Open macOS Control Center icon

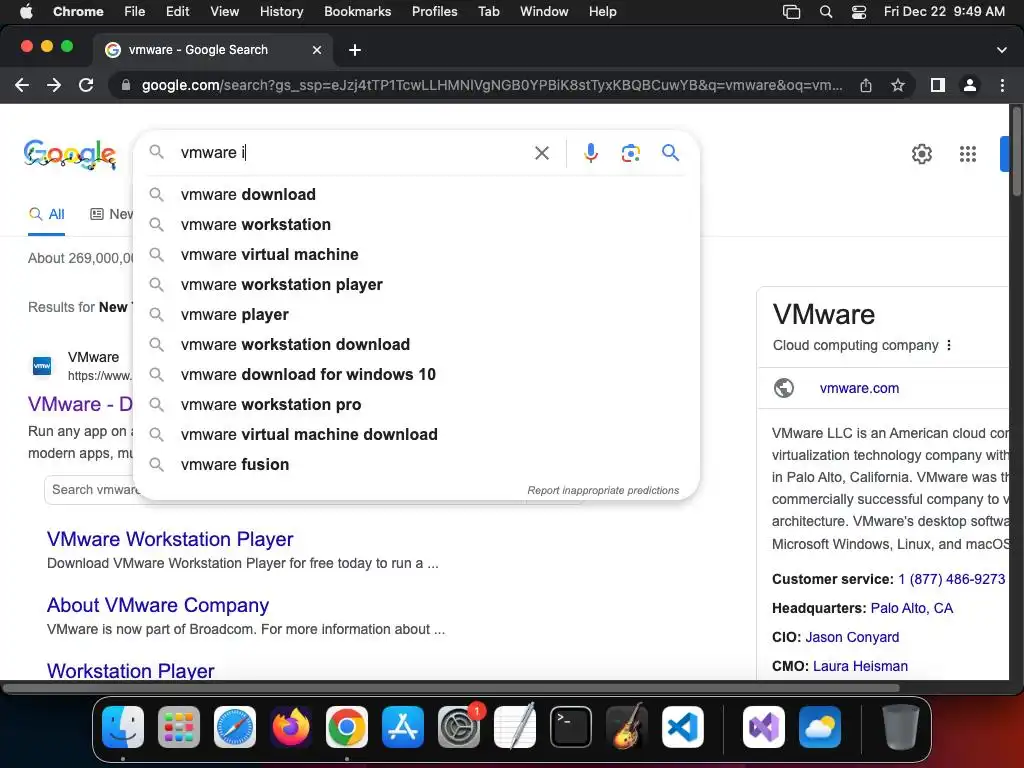[858, 12]
